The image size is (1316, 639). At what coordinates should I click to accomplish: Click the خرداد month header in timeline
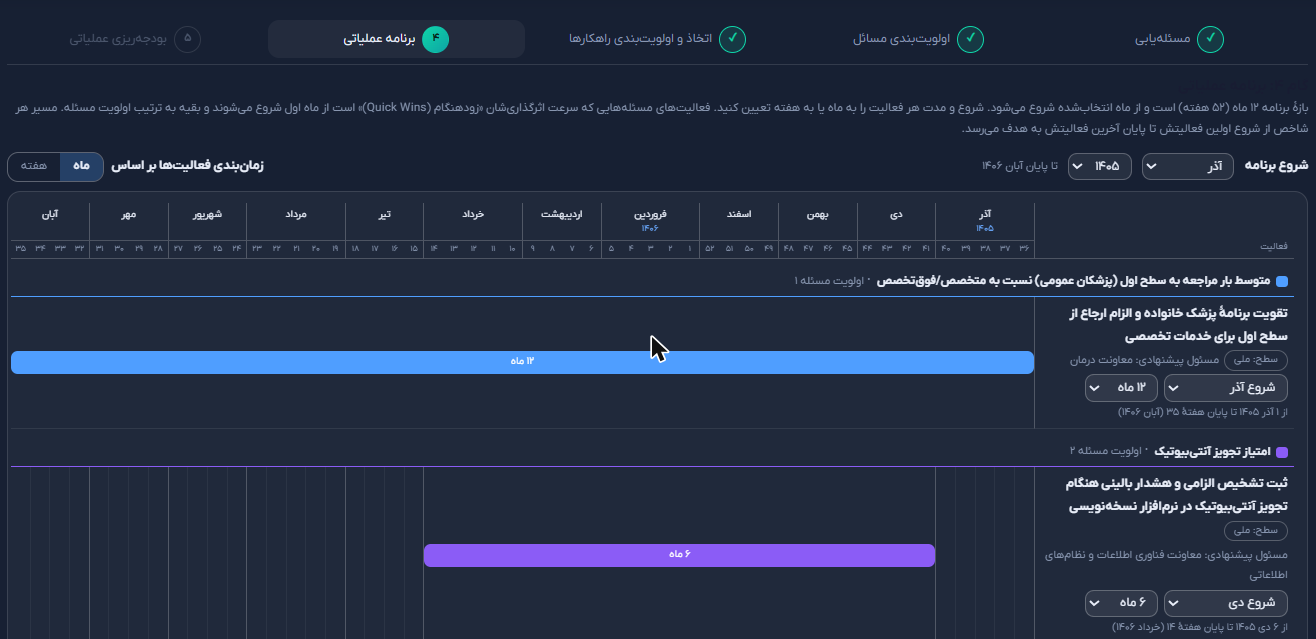pyautogui.click(x=473, y=214)
